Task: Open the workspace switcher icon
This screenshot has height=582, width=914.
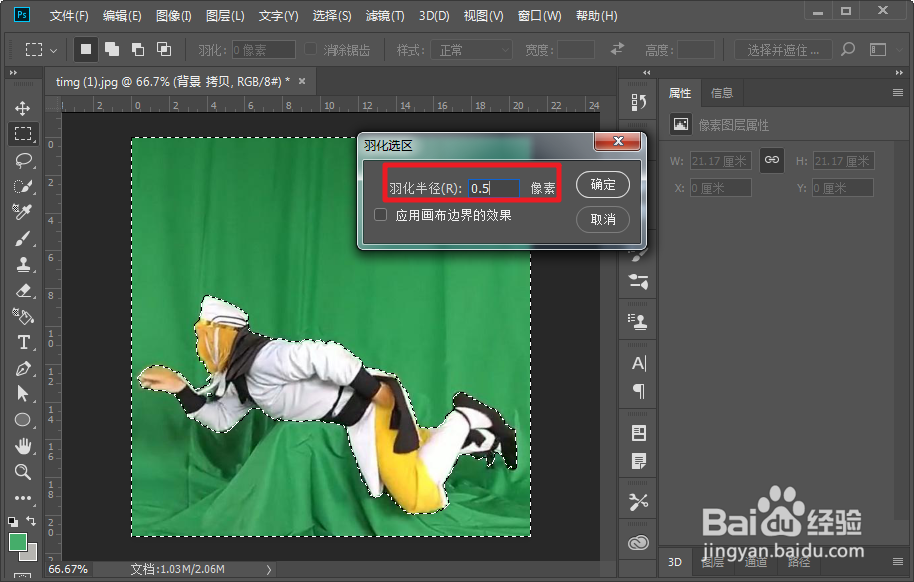Action: point(878,50)
